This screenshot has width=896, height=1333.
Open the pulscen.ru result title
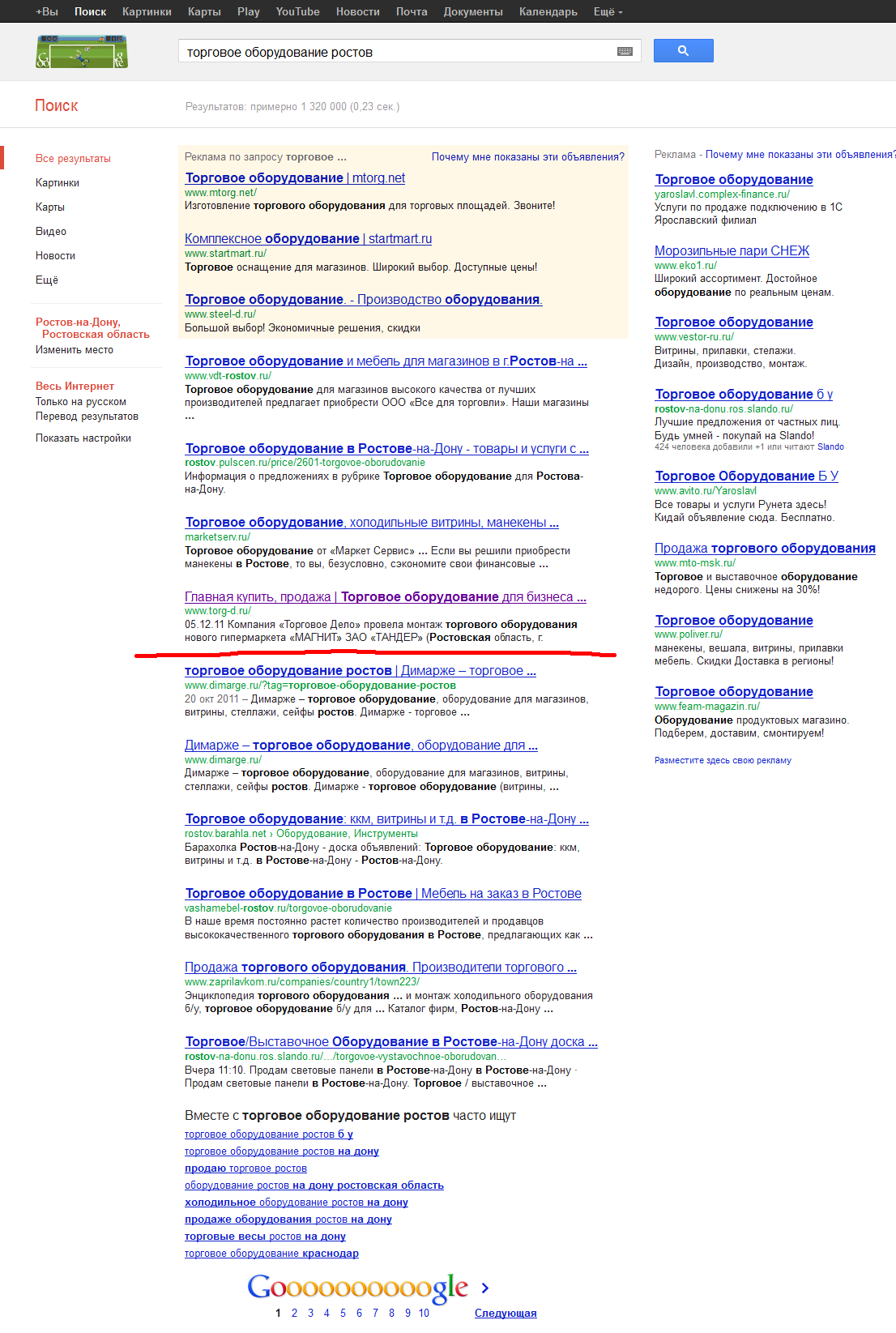pyautogui.click(x=386, y=449)
